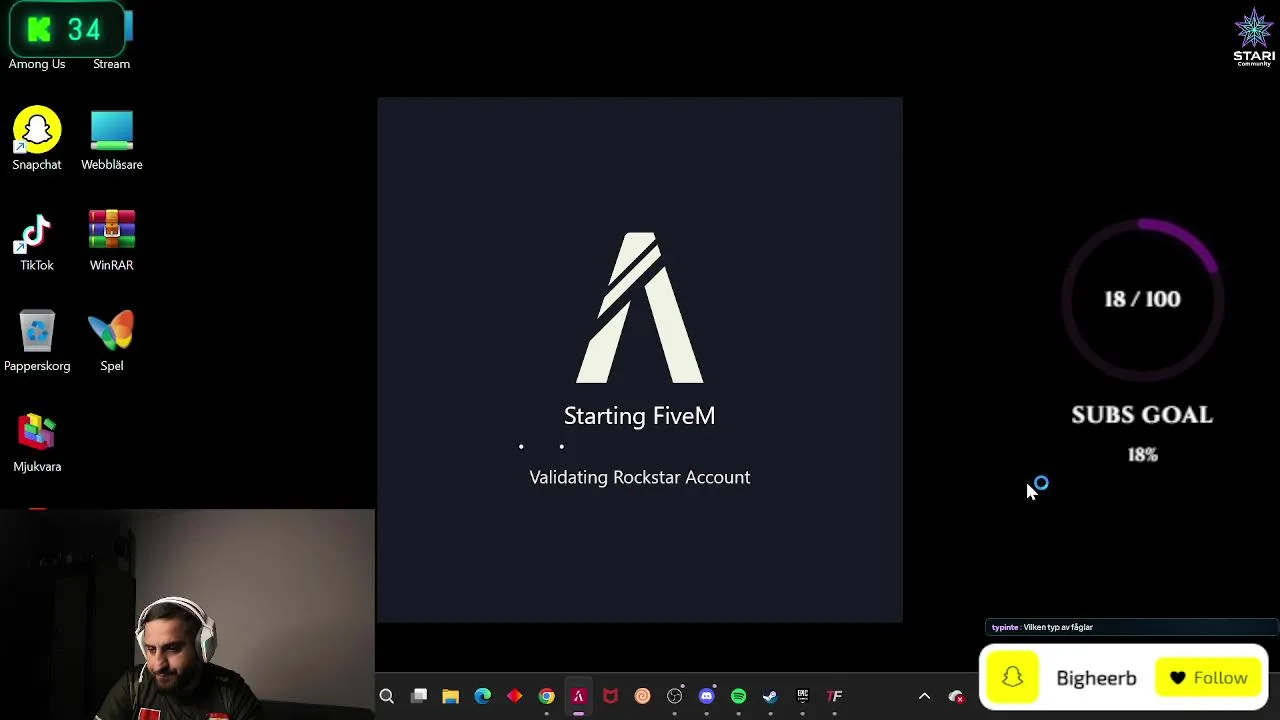Click the circular subs goal progress ring
This screenshot has height=720, width=1280.
tap(1142, 298)
